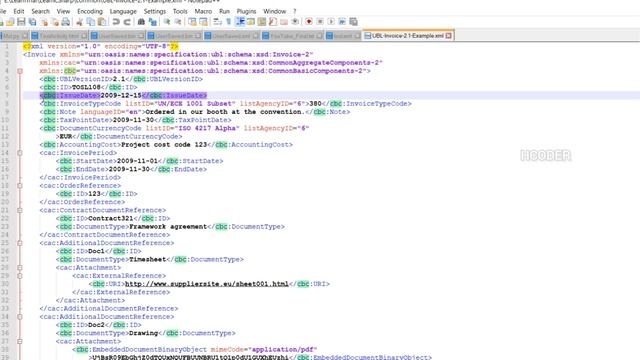Open the Search menu

[40, 11]
